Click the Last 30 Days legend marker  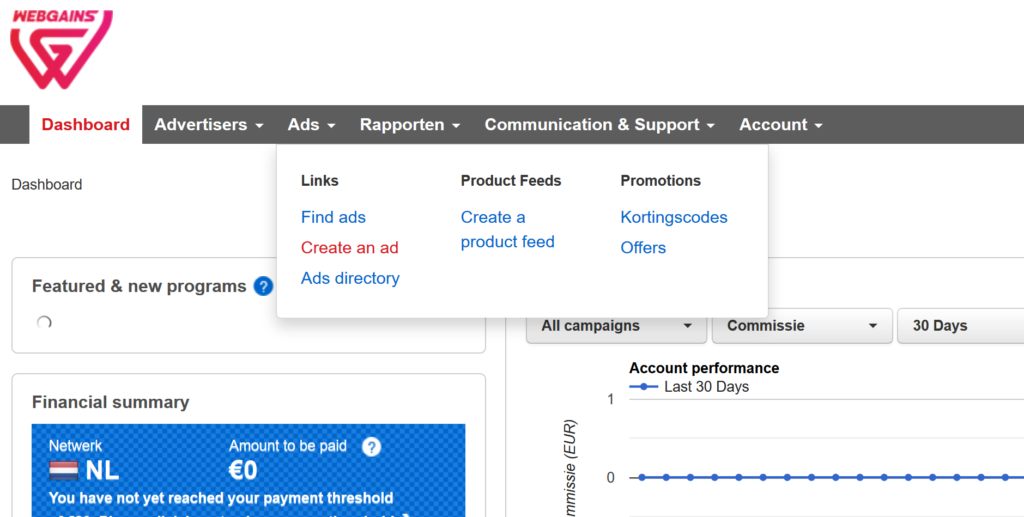(642, 387)
